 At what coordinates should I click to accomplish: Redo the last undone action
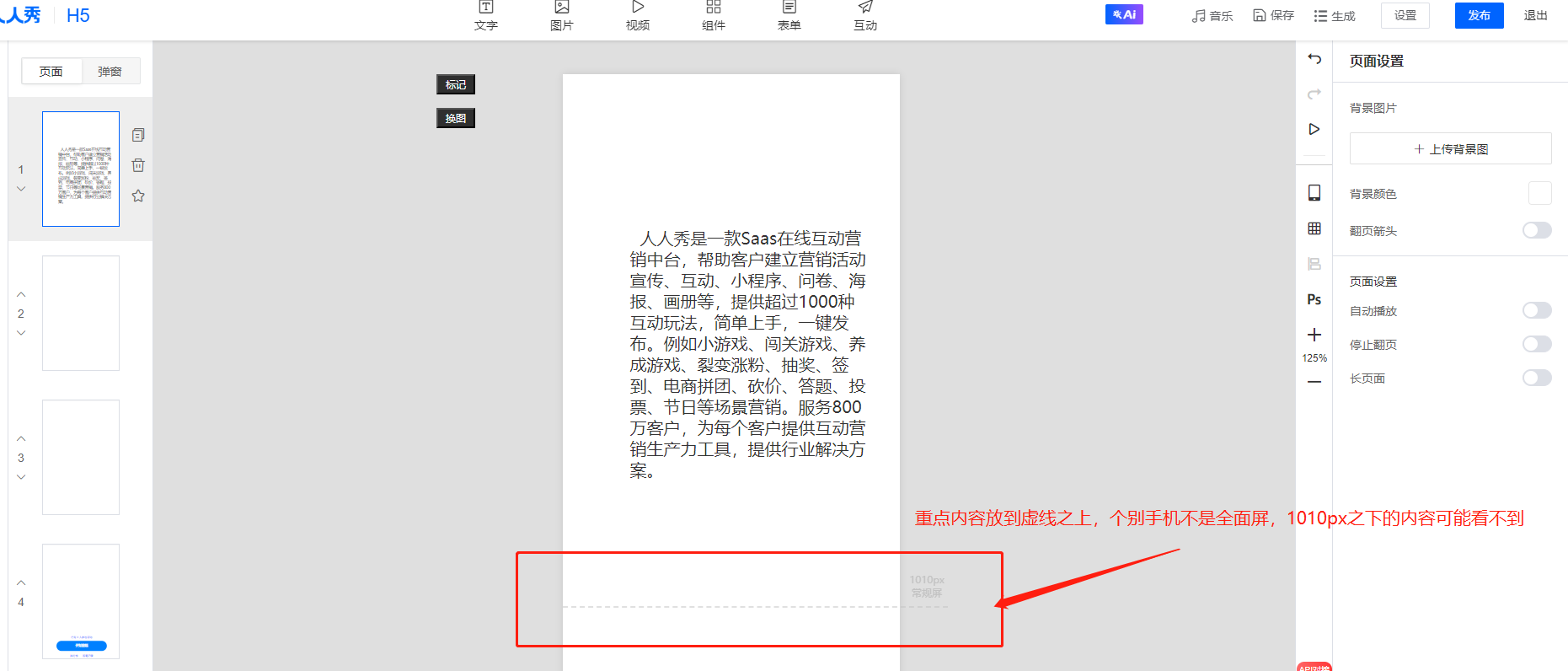click(1314, 94)
